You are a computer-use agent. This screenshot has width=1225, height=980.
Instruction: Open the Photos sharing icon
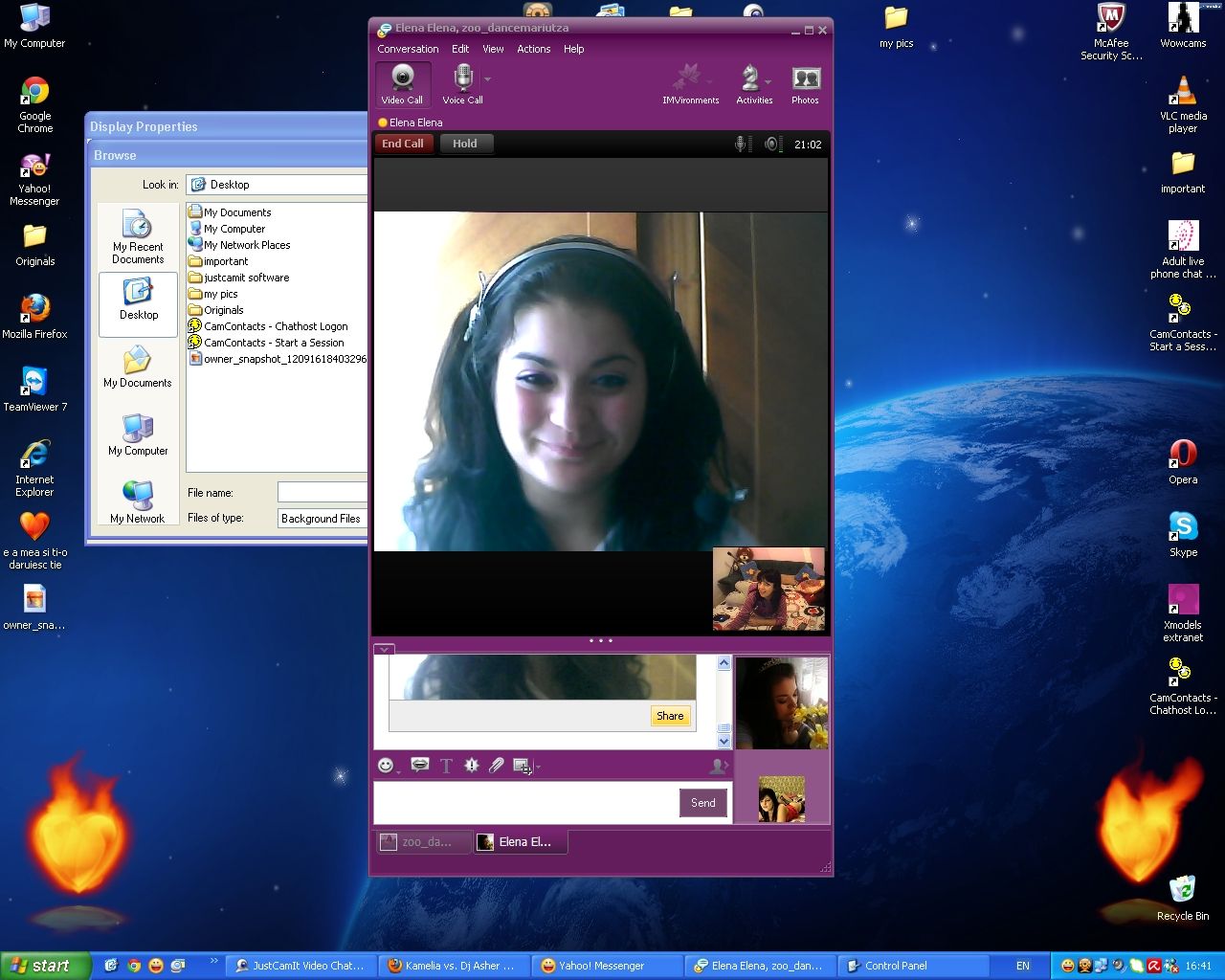coord(806,84)
